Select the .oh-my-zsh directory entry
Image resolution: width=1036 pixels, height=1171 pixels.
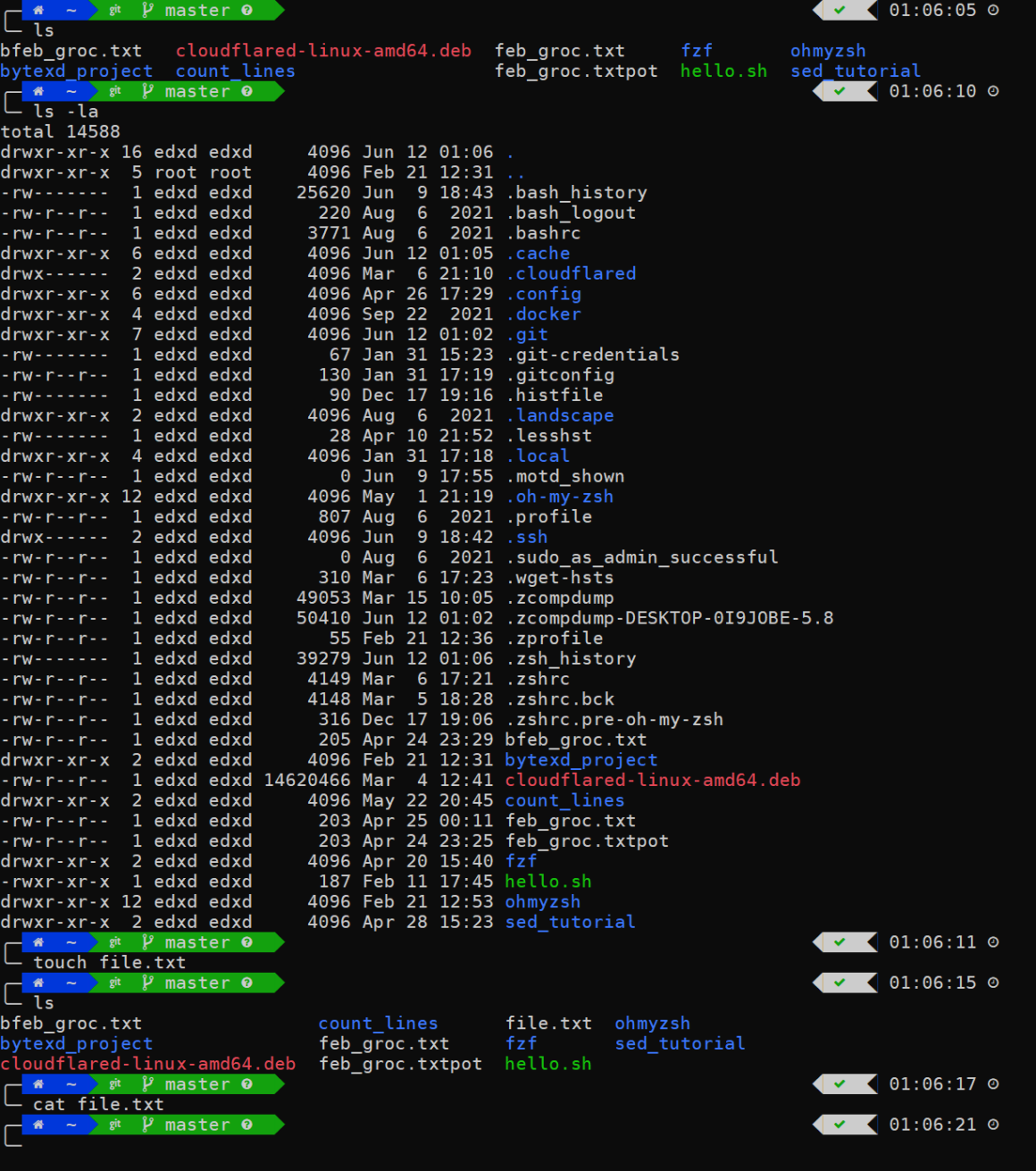(x=560, y=497)
